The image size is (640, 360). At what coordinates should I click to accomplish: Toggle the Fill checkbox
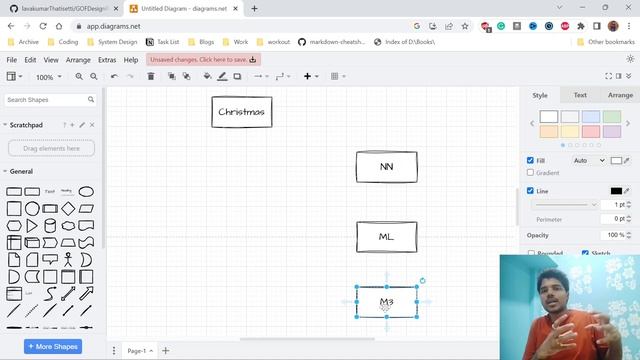click(x=530, y=160)
